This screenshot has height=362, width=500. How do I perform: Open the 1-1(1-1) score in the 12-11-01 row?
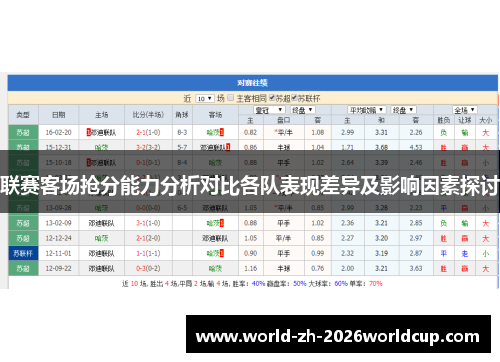point(148,253)
